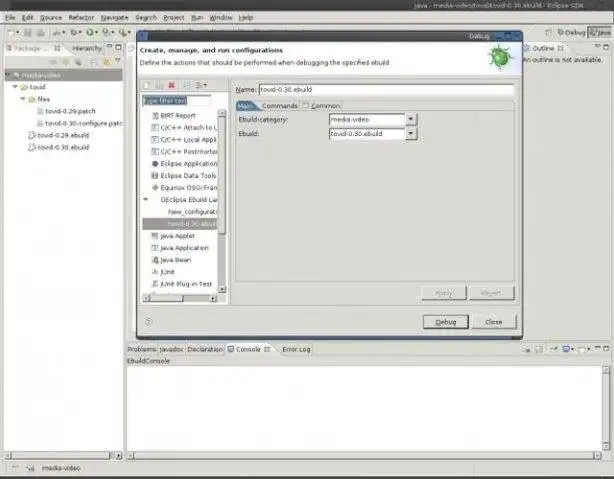Click the Name input field
The height and width of the screenshot is (479, 614).
[386, 90]
